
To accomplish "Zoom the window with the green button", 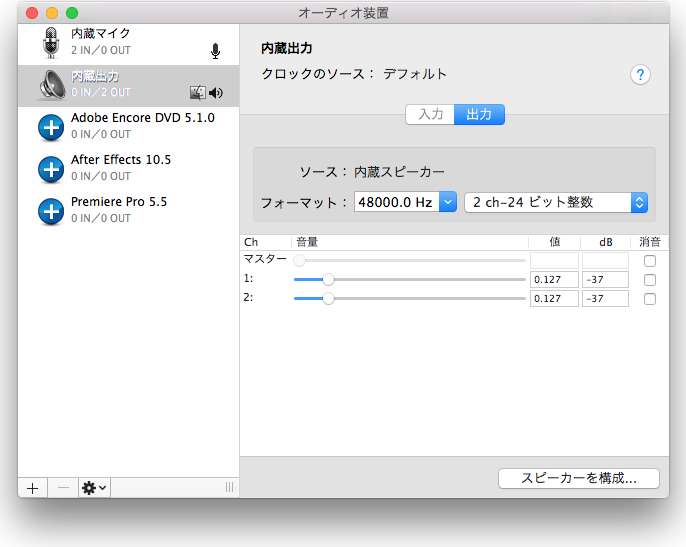I will click(72, 13).
